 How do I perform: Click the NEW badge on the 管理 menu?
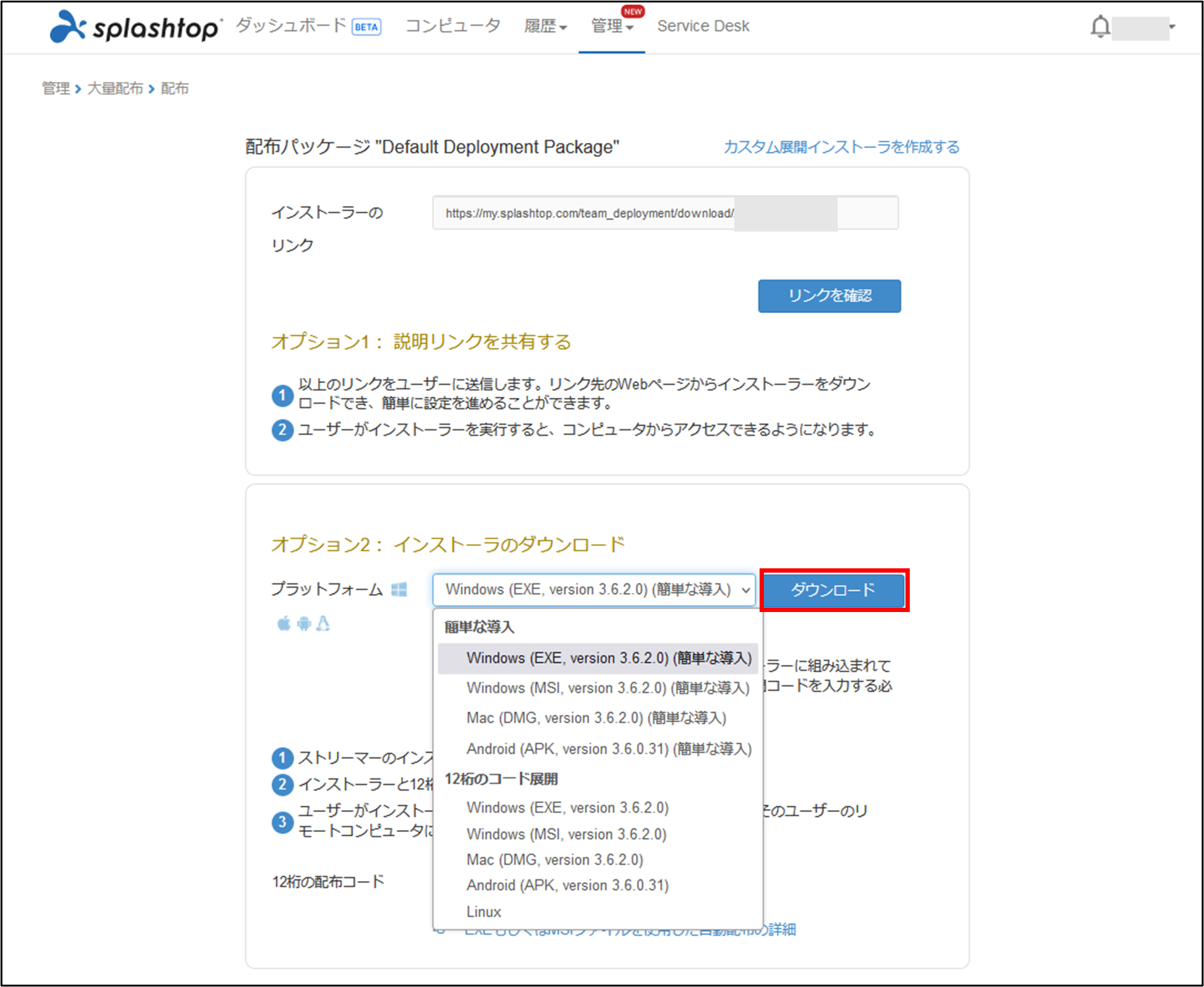pos(633,11)
